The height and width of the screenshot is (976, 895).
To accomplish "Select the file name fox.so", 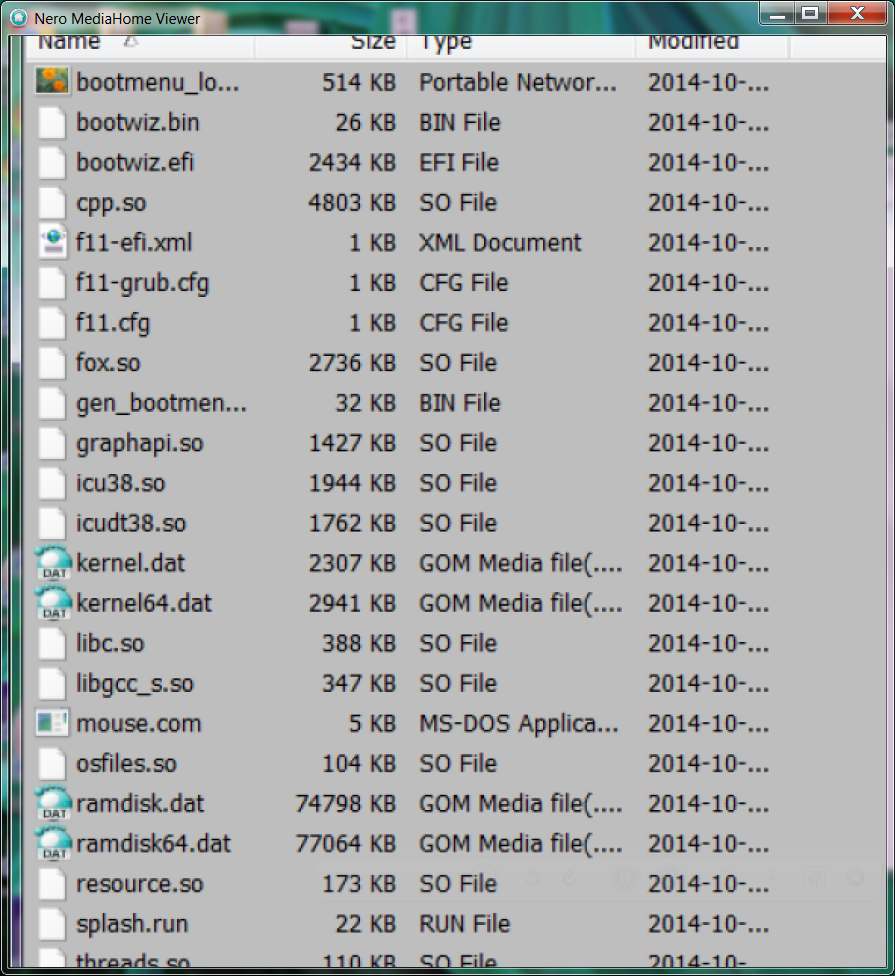I will [x=108, y=363].
